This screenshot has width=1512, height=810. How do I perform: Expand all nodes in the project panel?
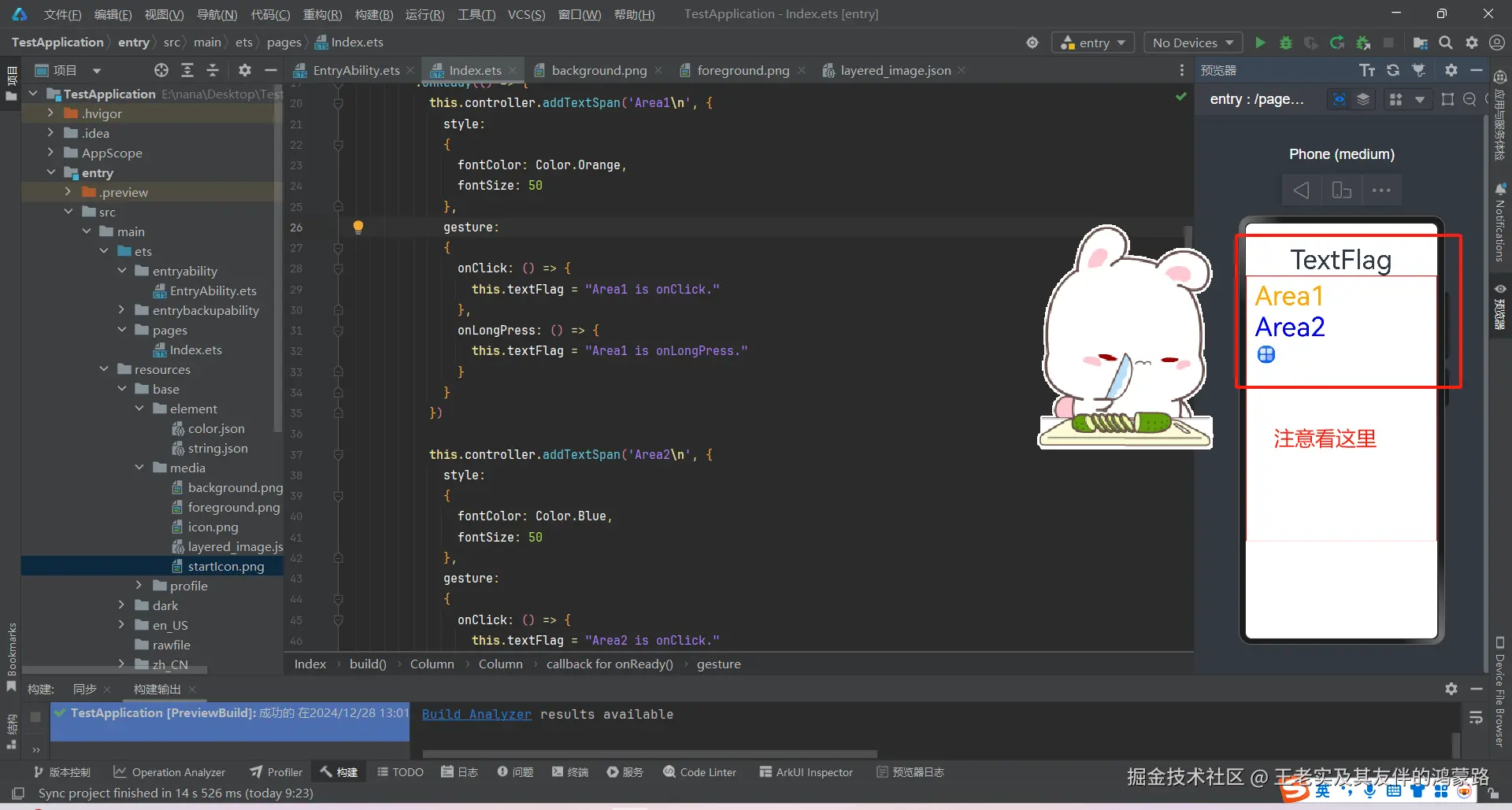coord(187,70)
